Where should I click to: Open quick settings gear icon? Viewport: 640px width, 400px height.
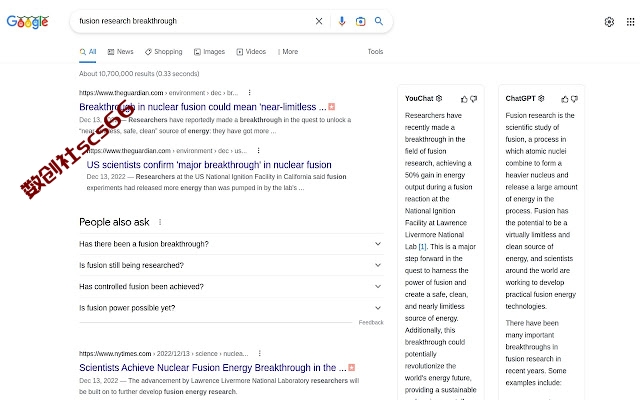[x=609, y=22]
